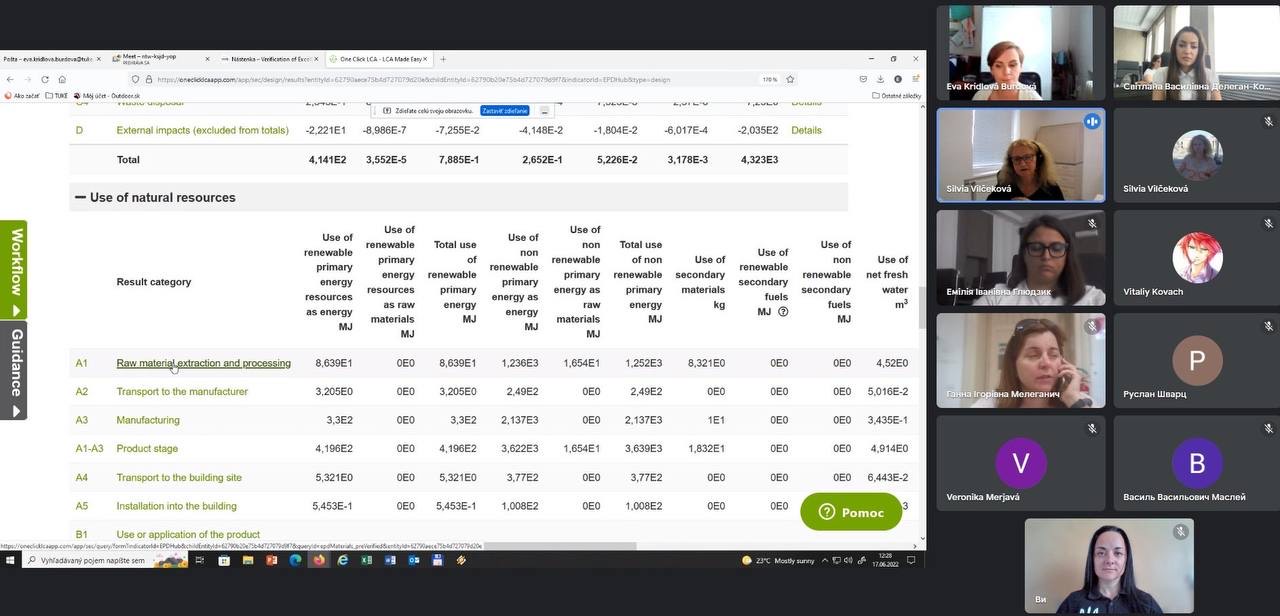
Task: Select Veronika Merjavá's participant tile
Action: click(x=1021, y=464)
